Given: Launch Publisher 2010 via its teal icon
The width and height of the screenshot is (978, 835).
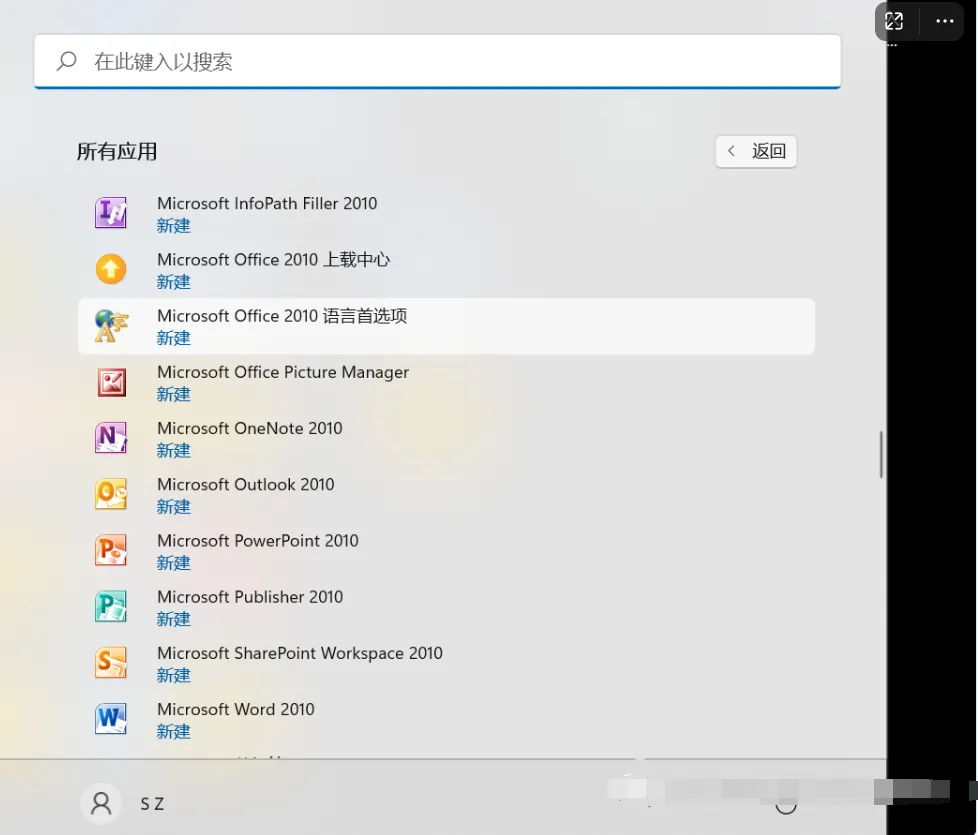Looking at the screenshot, I should point(111,606).
